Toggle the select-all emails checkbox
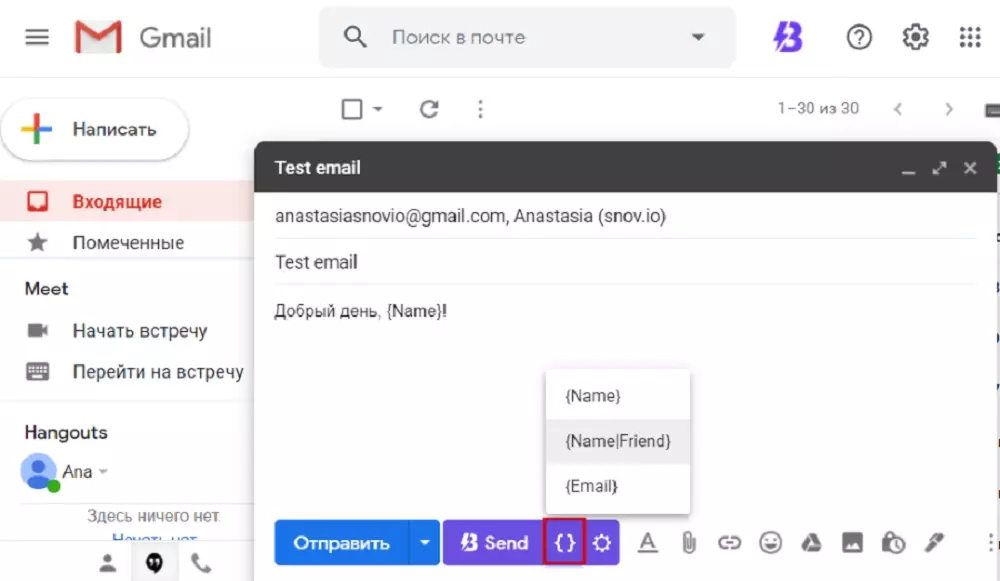 pyautogui.click(x=352, y=109)
